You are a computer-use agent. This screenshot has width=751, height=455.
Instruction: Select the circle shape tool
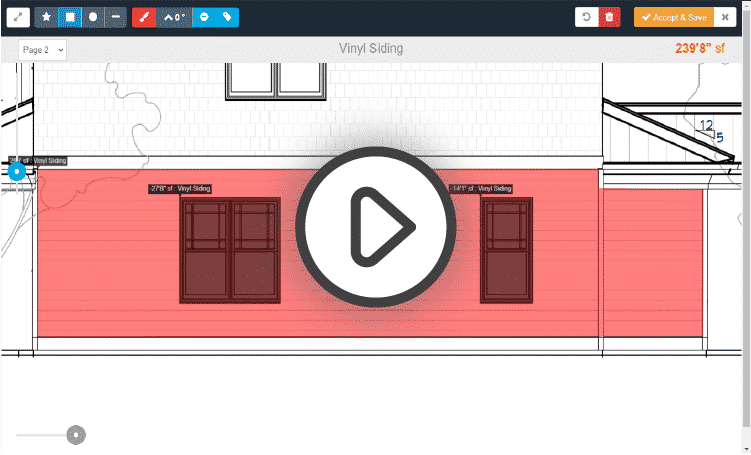click(92, 17)
